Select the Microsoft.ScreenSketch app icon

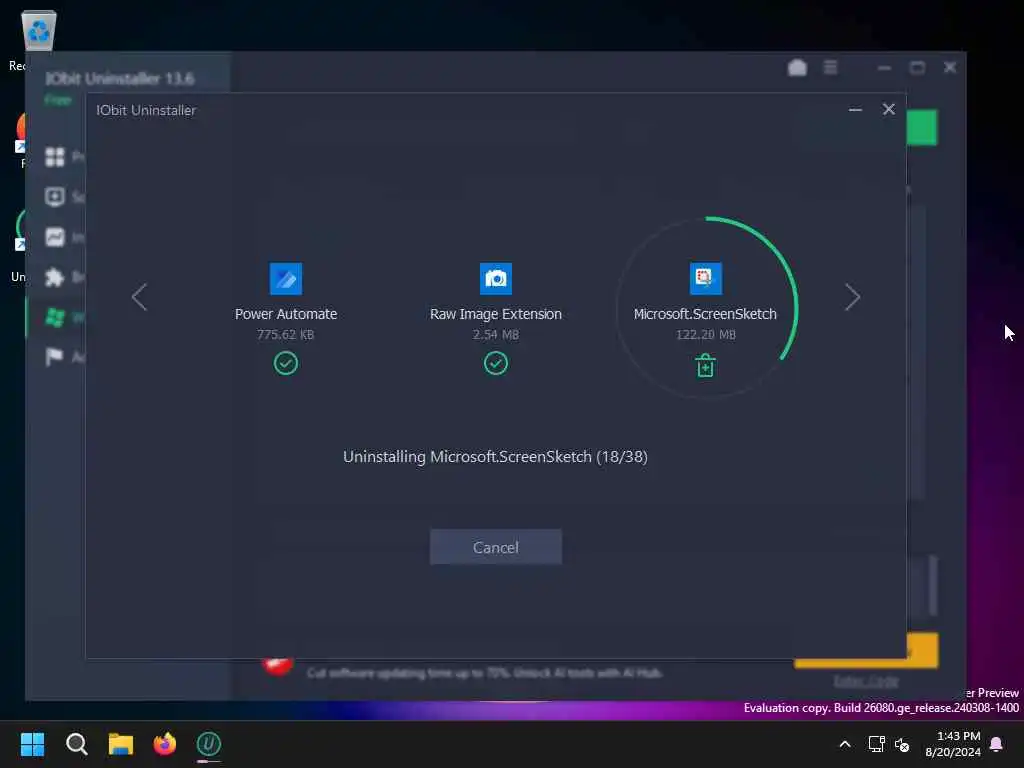pyautogui.click(x=705, y=279)
